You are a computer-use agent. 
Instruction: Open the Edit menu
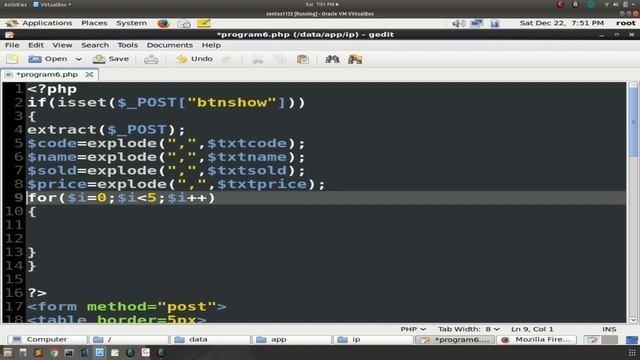point(36,45)
